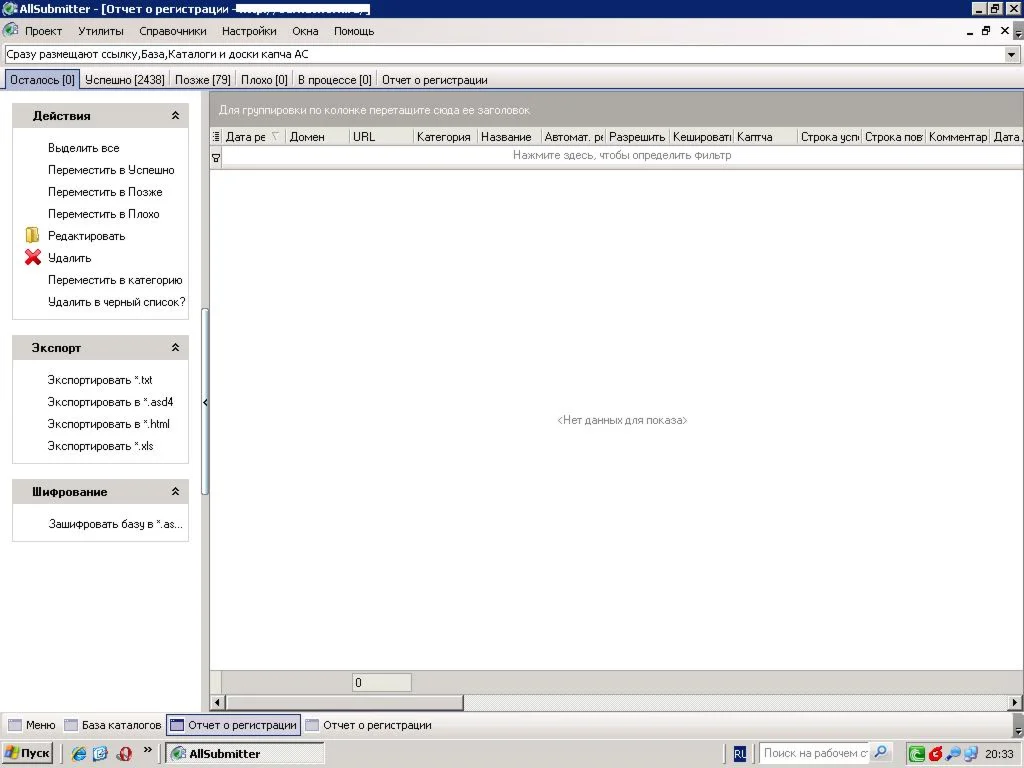Open the grid column chooser icon
The image size is (1024, 768).
216,136
